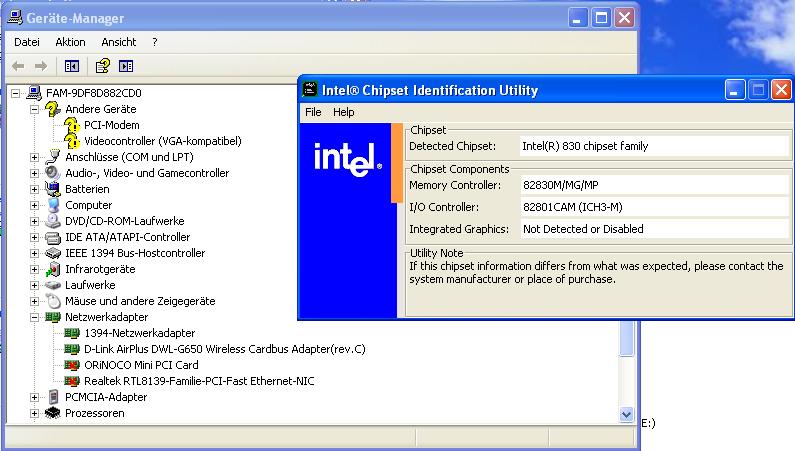Select Realtek RTL8139-Familie-PCI-Fast Ethernet-NIC
Viewport: 795px width, 451px height.
[x=199, y=381]
